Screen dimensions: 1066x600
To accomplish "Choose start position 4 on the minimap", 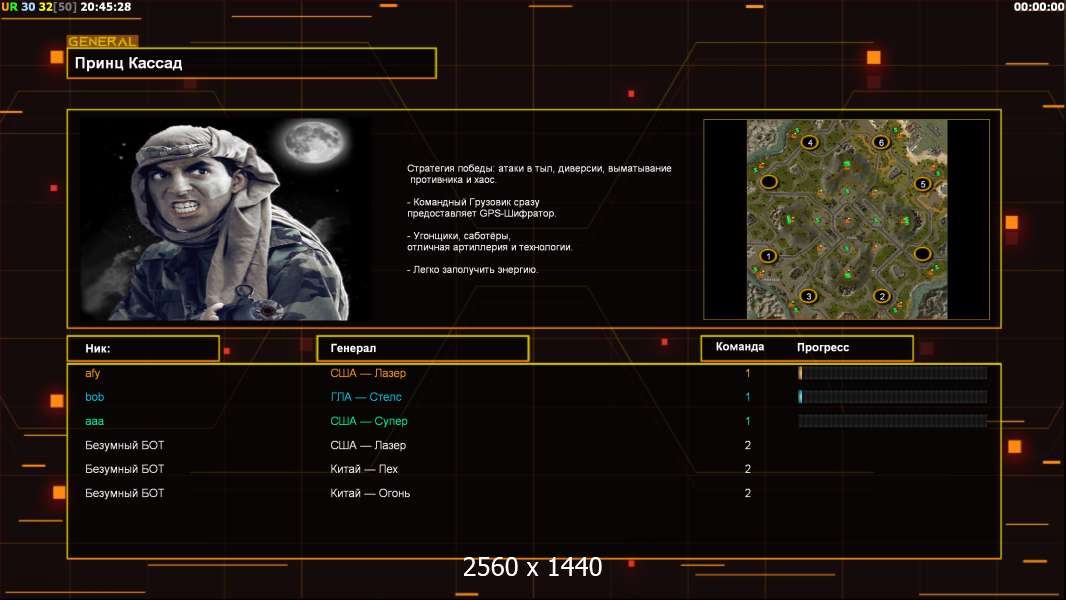I will (809, 142).
